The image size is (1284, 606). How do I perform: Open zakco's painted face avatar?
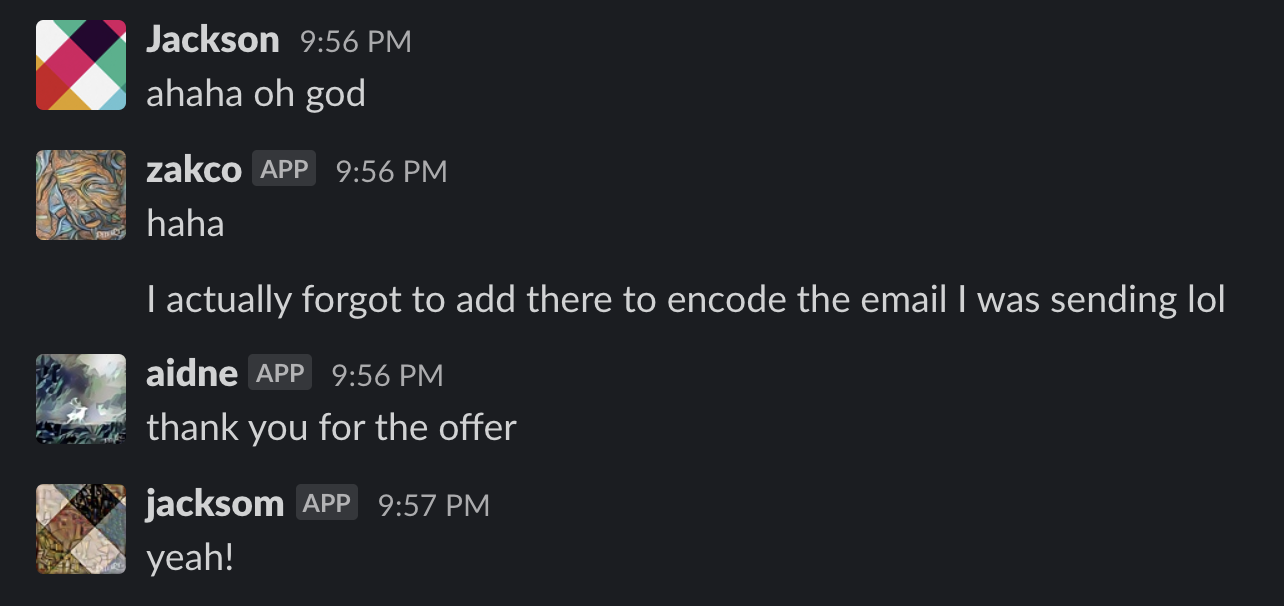click(81, 195)
